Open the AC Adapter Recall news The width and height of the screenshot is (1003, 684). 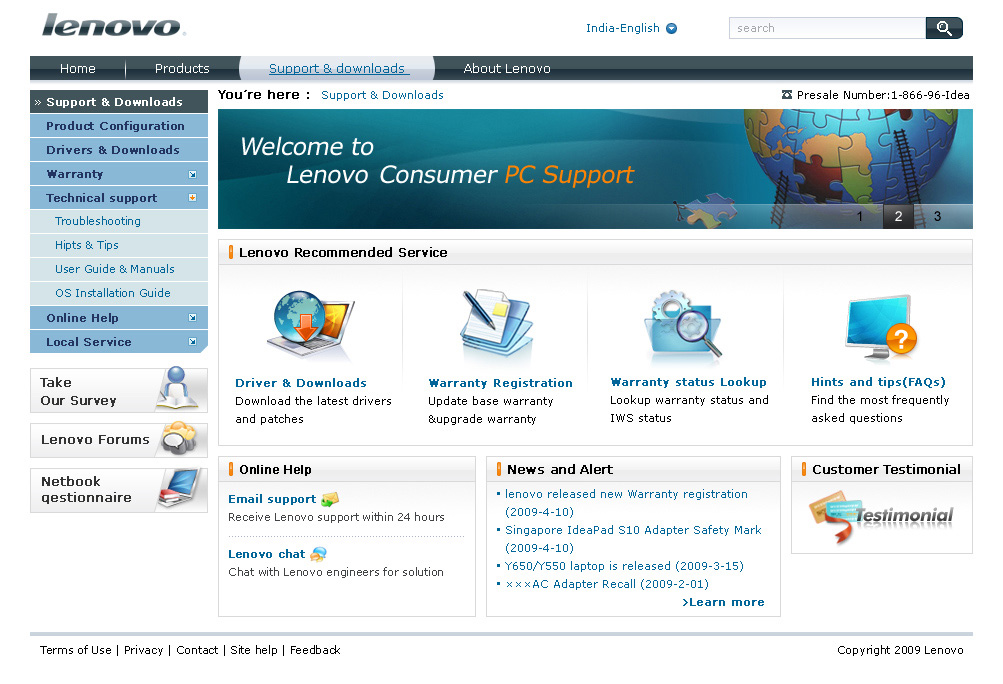pos(606,584)
